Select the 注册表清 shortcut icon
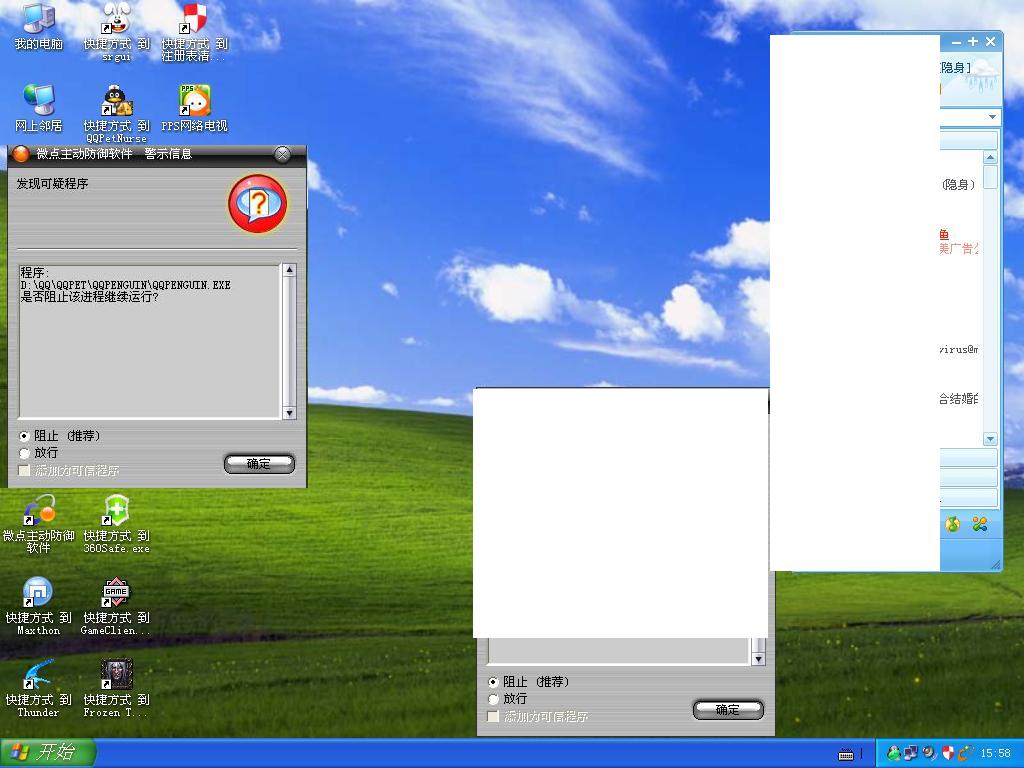The width and height of the screenshot is (1024, 768). pos(194,31)
